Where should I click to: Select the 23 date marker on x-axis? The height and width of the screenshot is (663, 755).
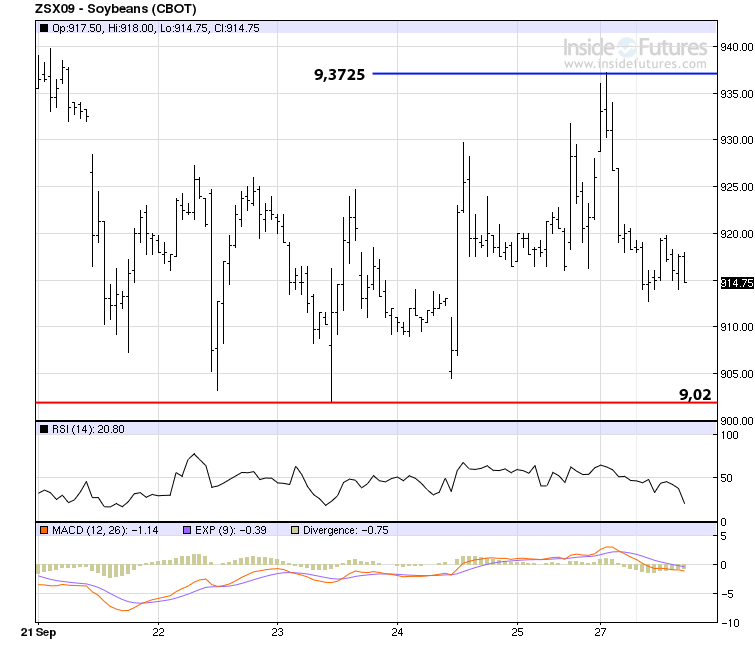tap(278, 633)
